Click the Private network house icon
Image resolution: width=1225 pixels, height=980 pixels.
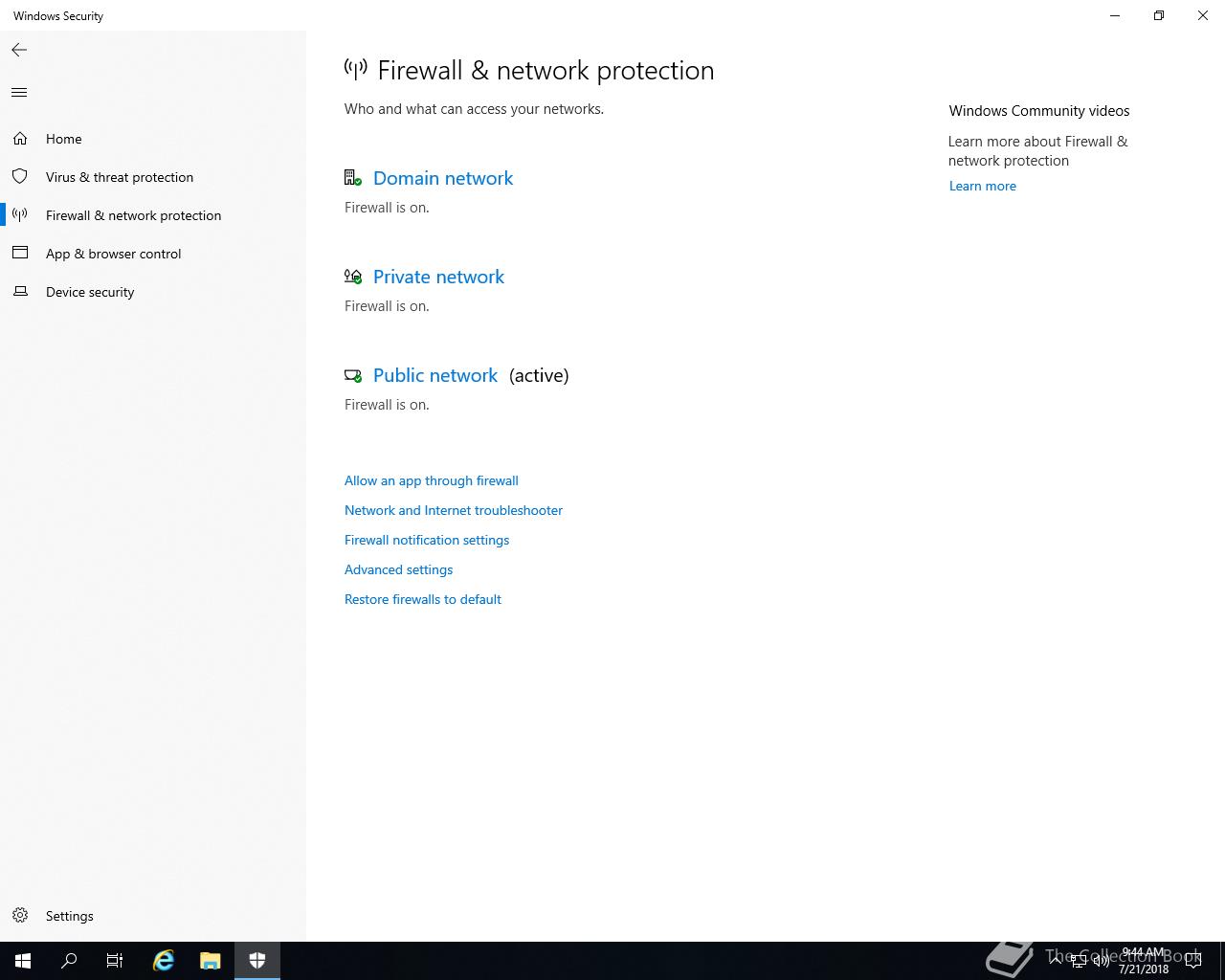[x=353, y=277]
